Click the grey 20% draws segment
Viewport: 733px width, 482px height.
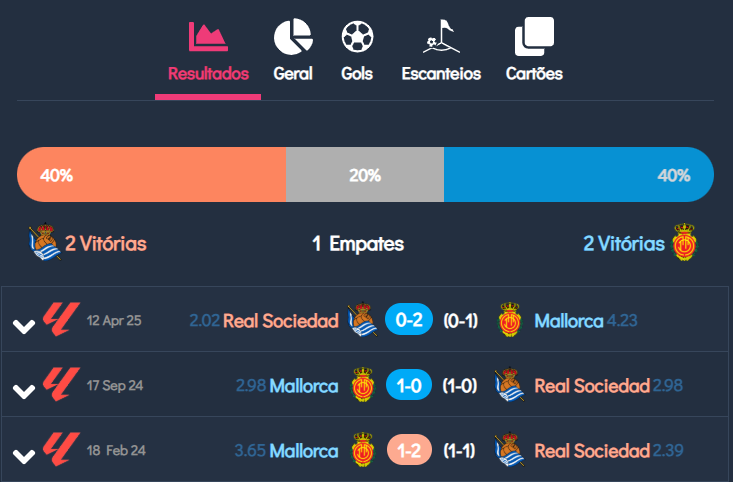pos(364,175)
